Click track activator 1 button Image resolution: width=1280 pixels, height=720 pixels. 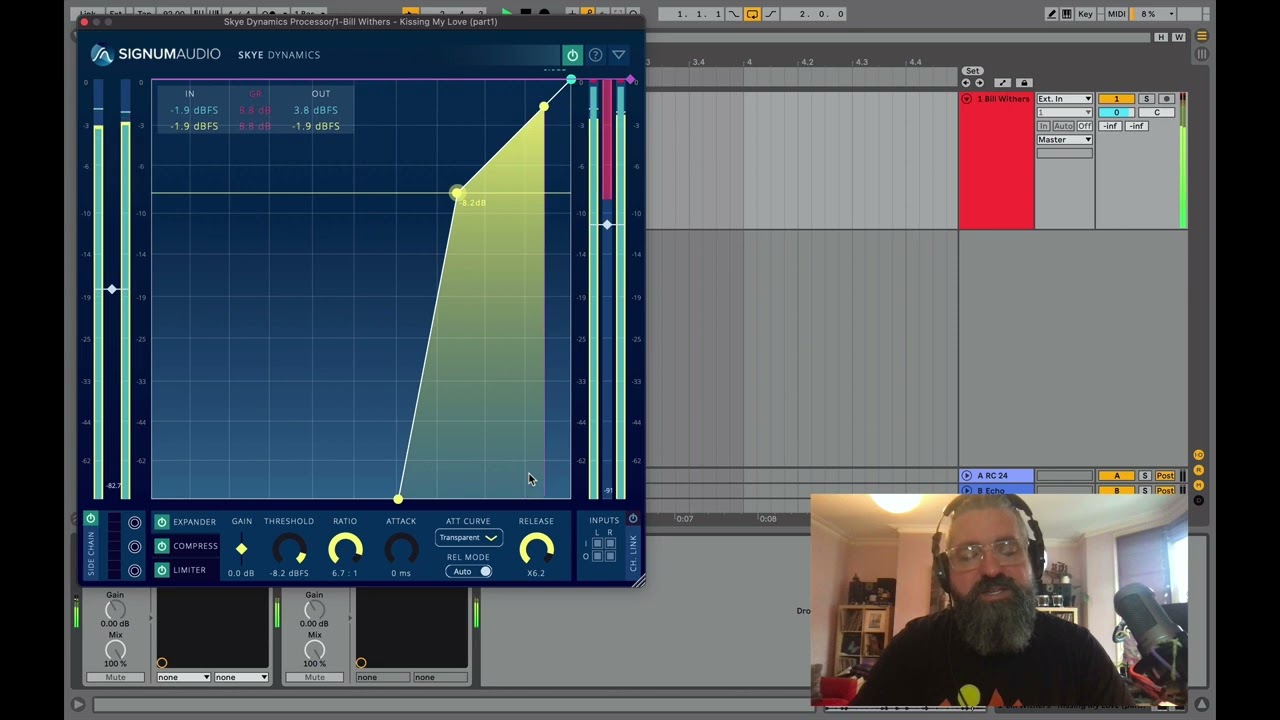(x=1117, y=99)
